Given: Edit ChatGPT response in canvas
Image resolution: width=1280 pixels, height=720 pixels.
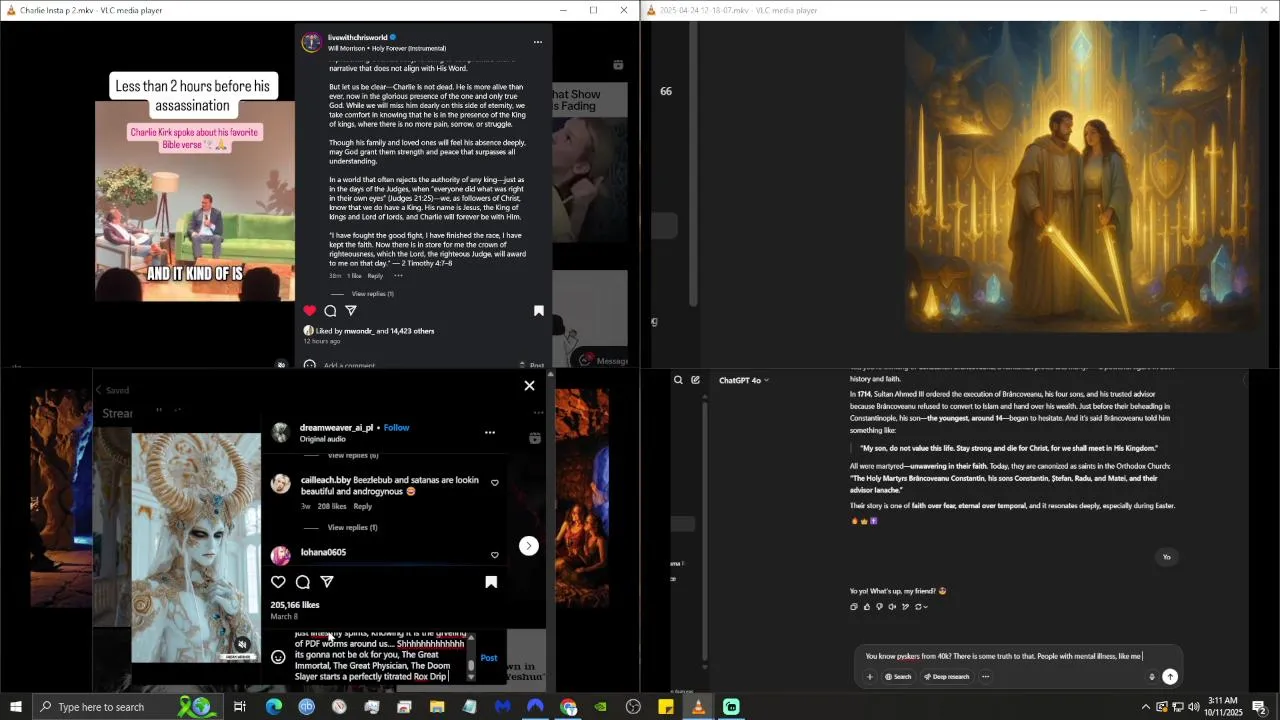Looking at the screenshot, I should point(906,607).
